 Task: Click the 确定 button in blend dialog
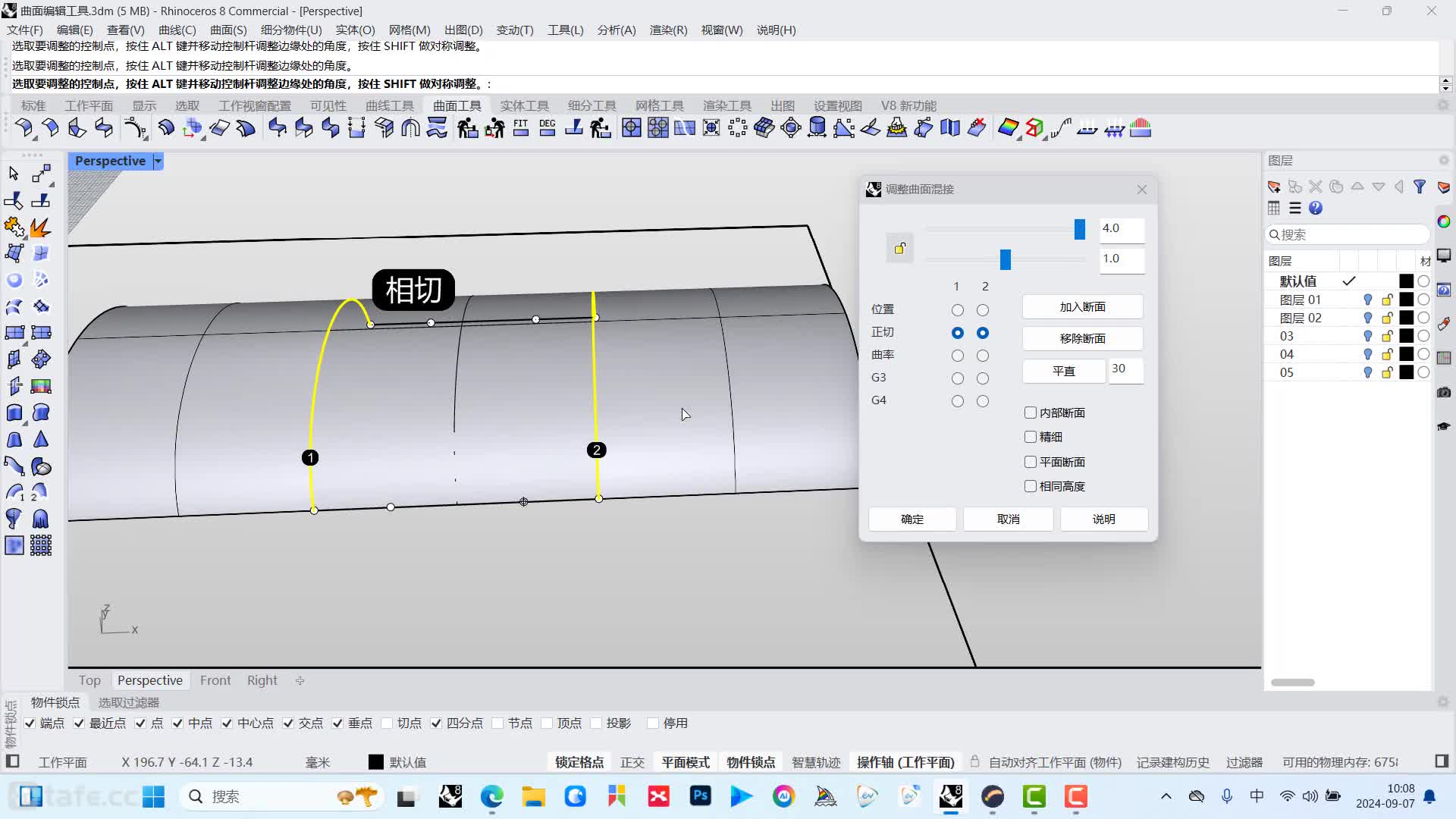click(912, 519)
